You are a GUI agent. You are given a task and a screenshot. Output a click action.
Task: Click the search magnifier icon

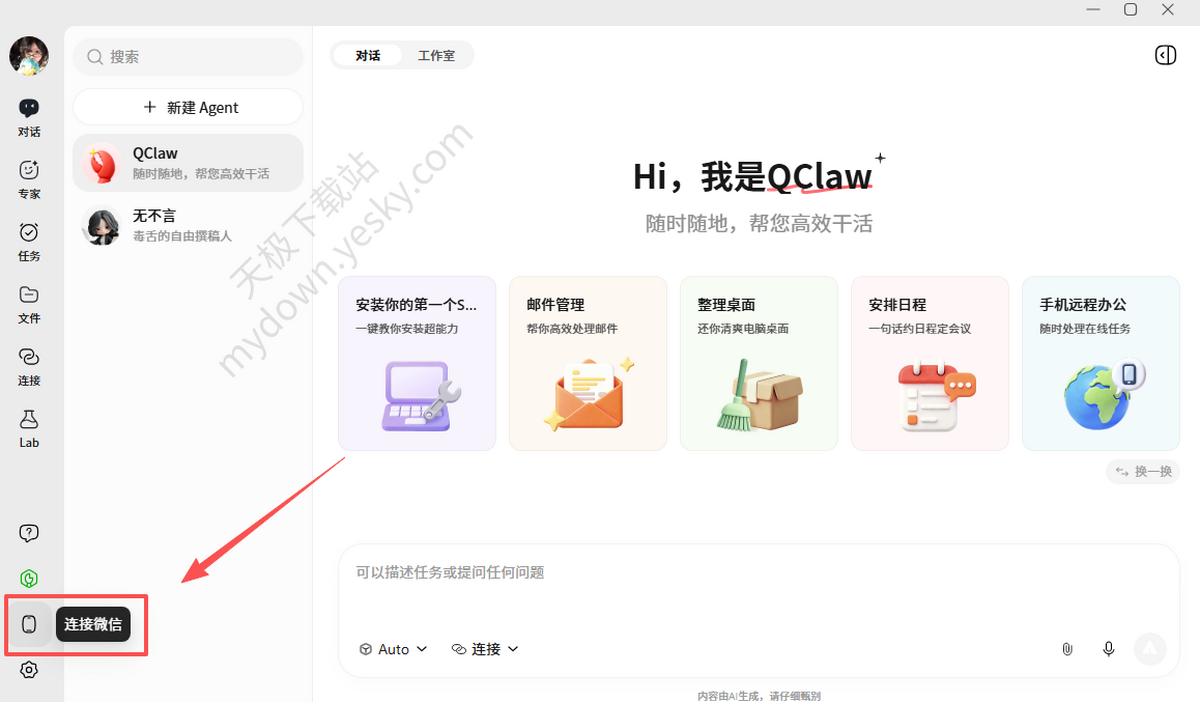95,57
